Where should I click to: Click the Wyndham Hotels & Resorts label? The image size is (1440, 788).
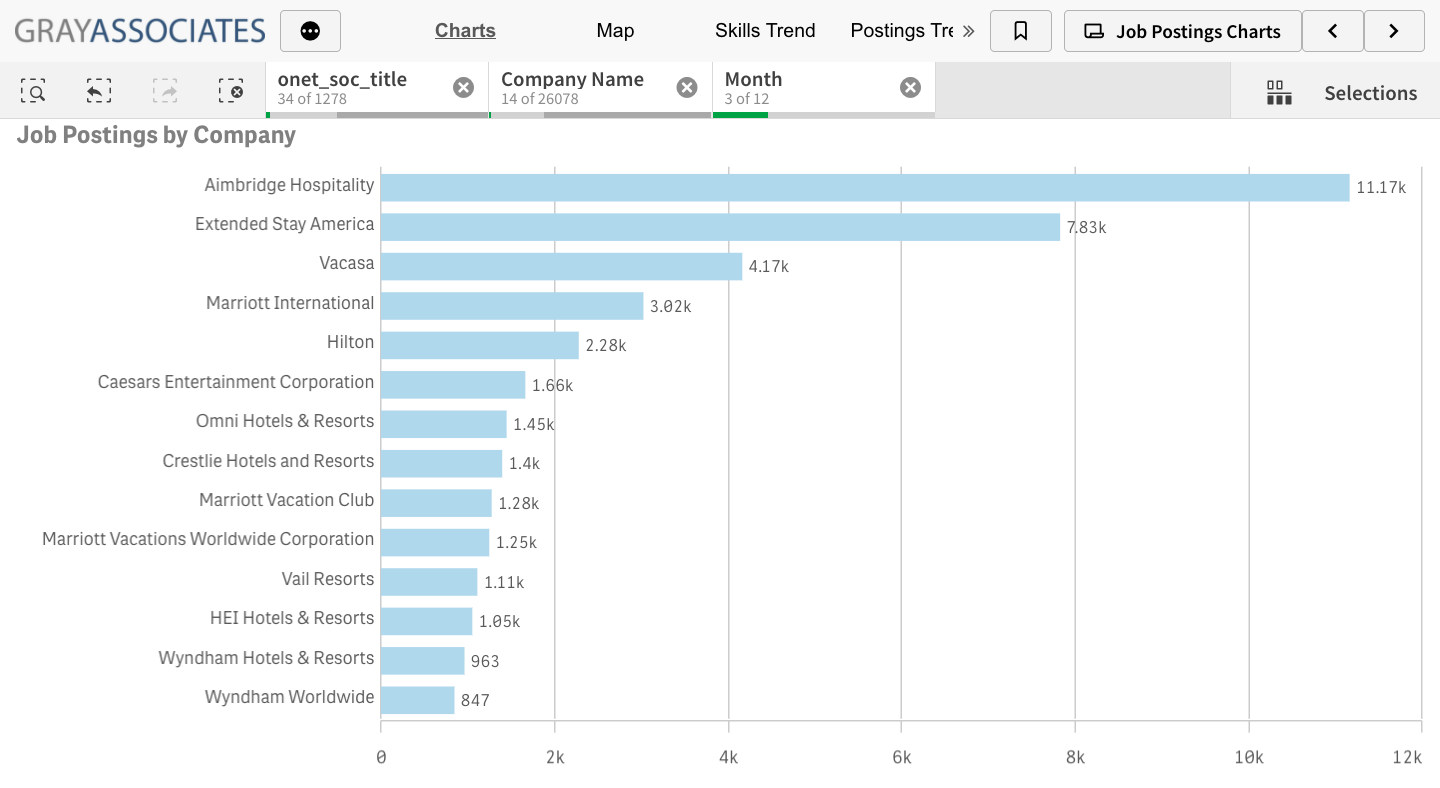pyautogui.click(x=266, y=658)
